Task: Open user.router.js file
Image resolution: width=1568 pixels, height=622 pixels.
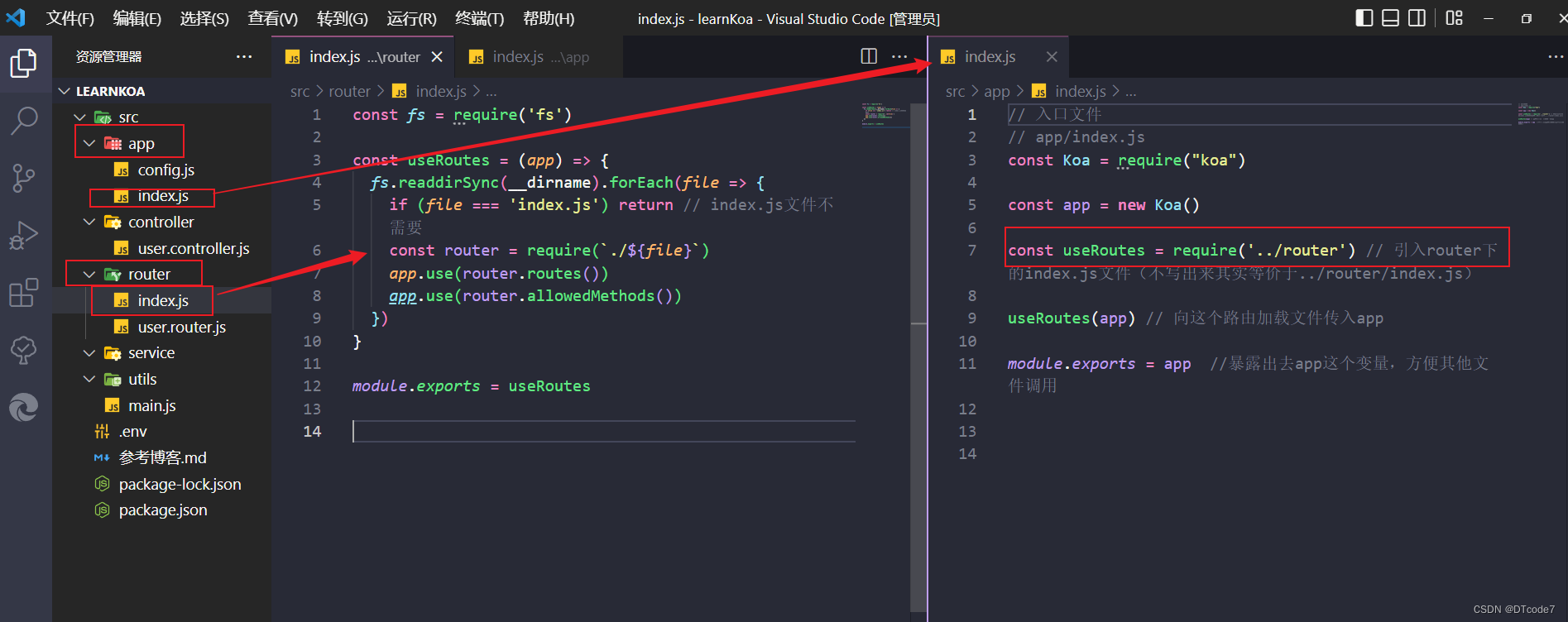Action: coord(181,327)
